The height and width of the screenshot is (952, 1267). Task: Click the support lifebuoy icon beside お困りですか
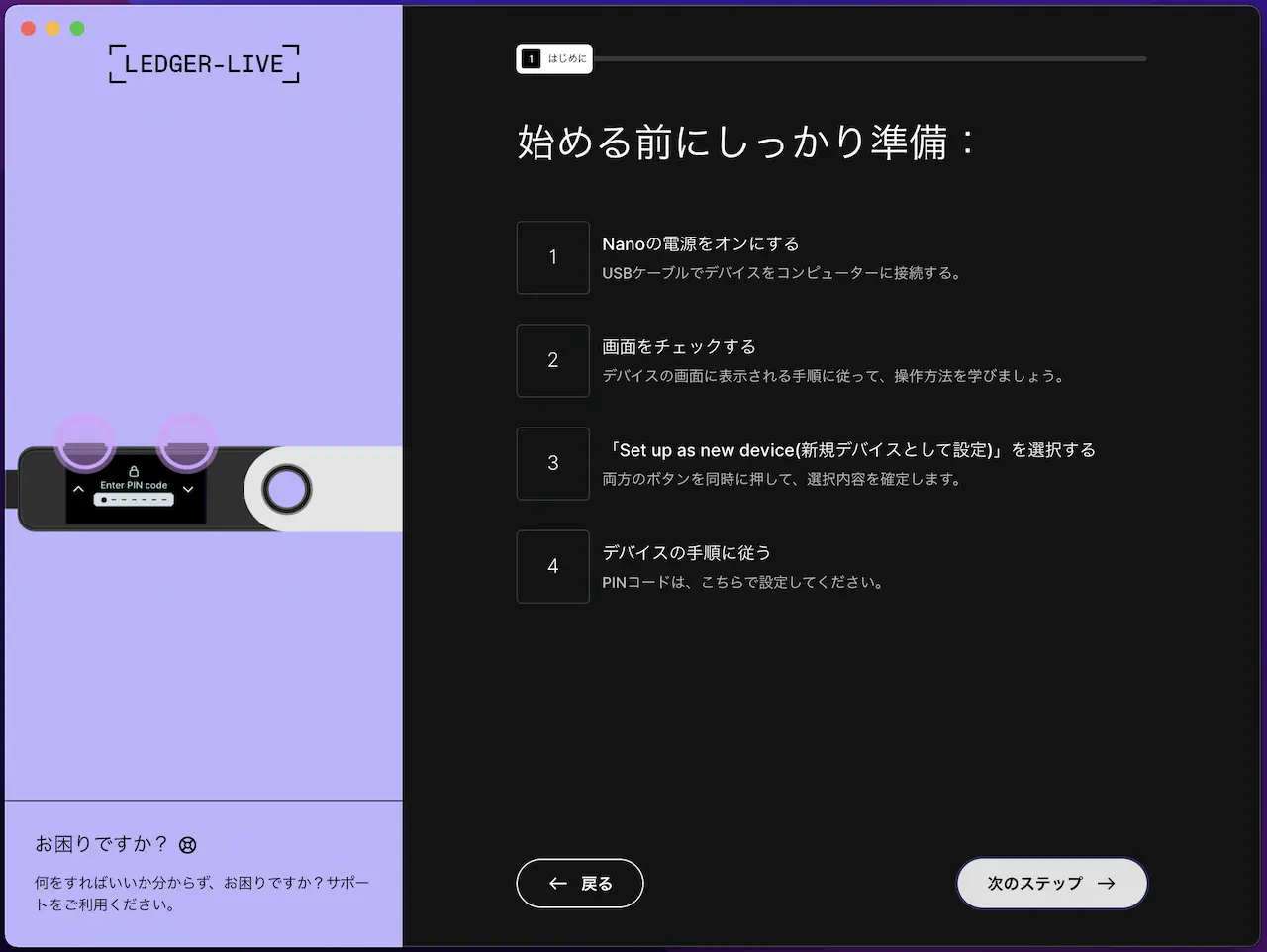click(187, 845)
